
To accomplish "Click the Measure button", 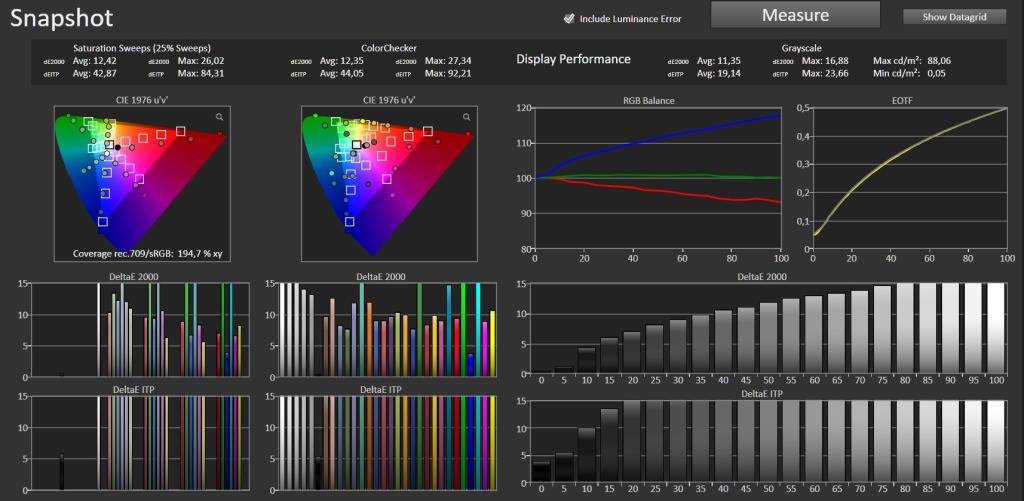I will pyautogui.click(x=795, y=15).
